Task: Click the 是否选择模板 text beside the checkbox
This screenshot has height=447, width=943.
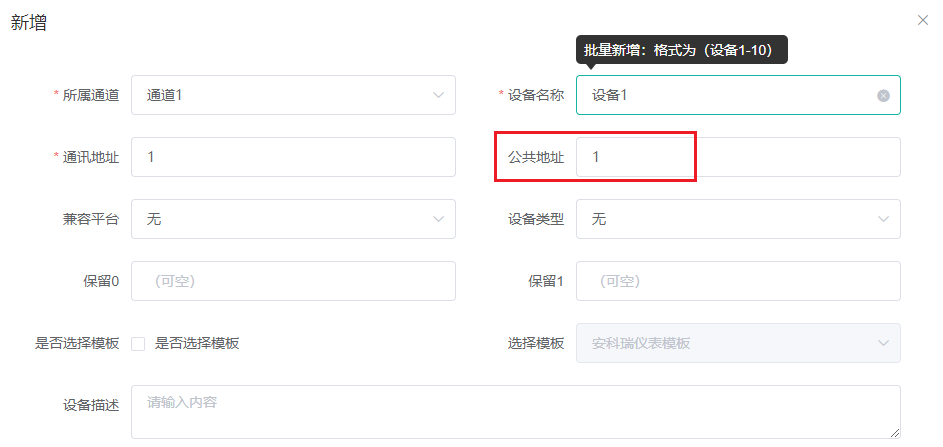Action: click(197, 344)
